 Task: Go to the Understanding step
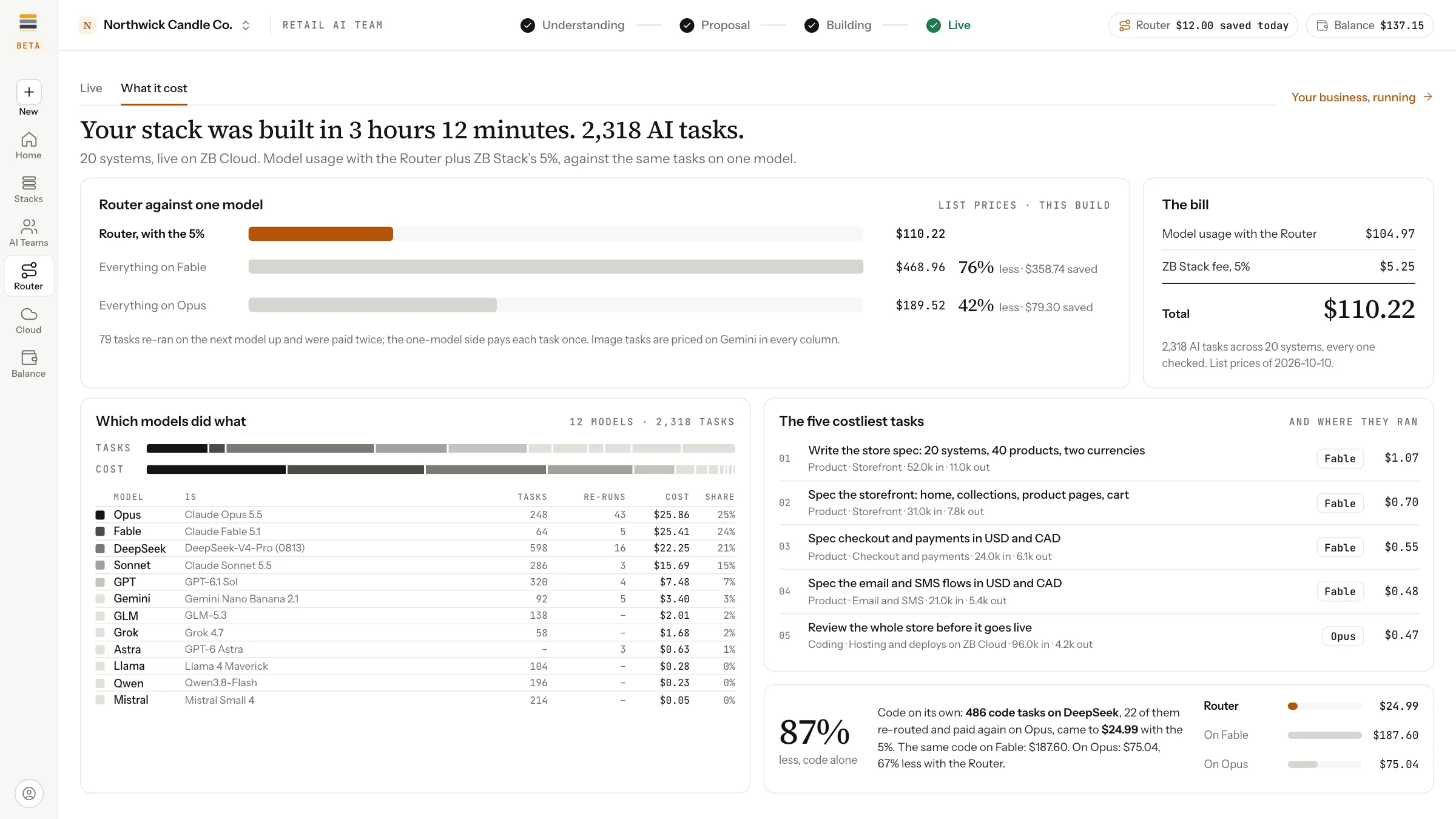[572, 25]
